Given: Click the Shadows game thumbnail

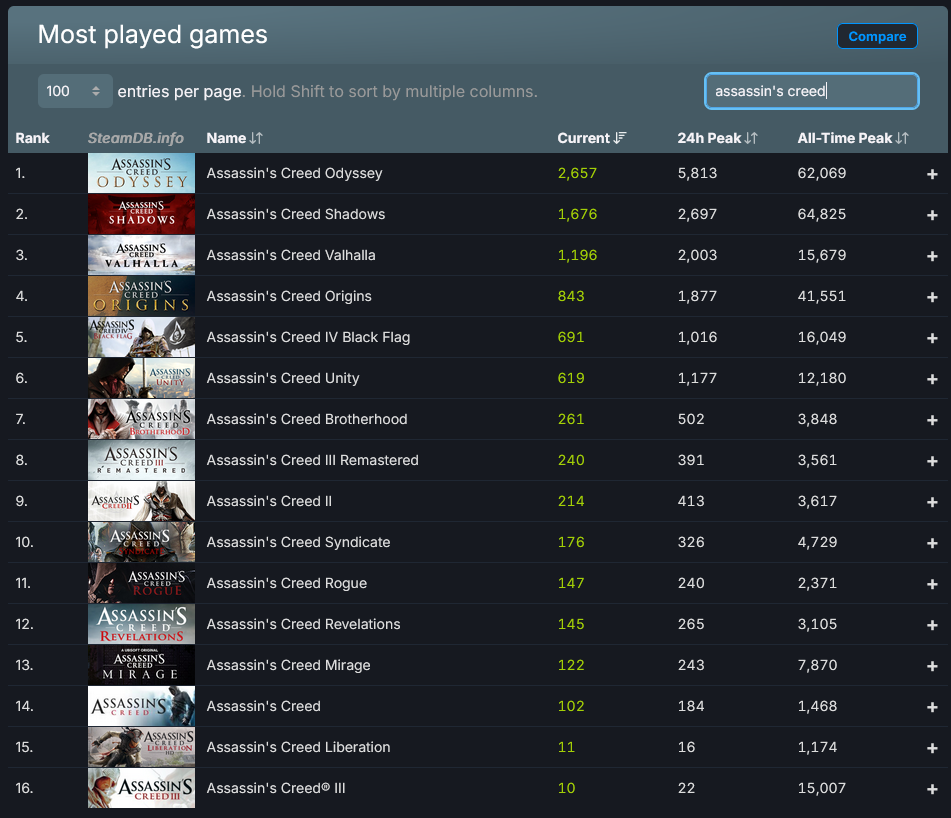Looking at the screenshot, I should coord(141,214).
